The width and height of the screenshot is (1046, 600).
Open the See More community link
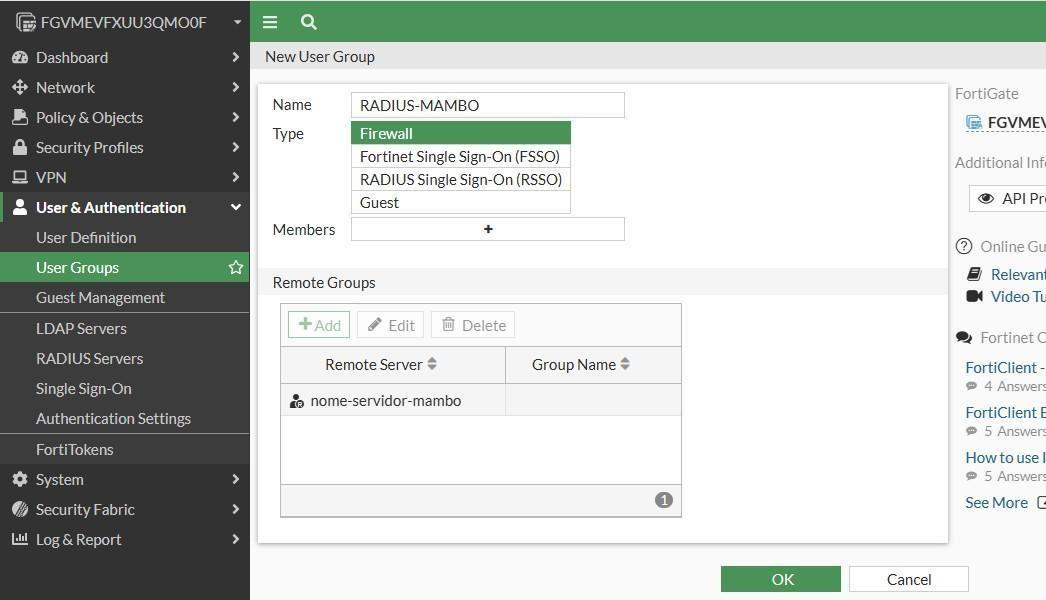[x=997, y=503]
